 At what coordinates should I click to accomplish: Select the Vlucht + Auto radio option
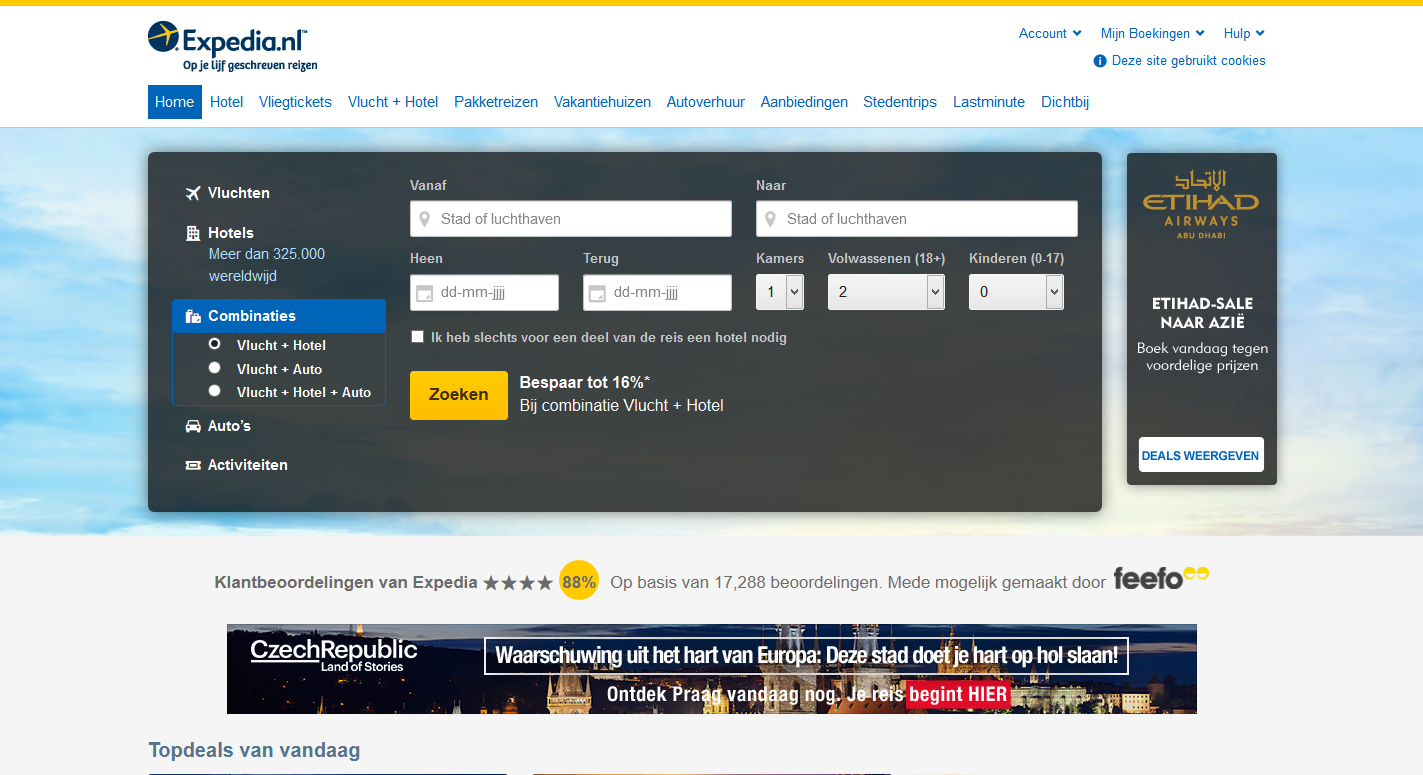(x=214, y=368)
